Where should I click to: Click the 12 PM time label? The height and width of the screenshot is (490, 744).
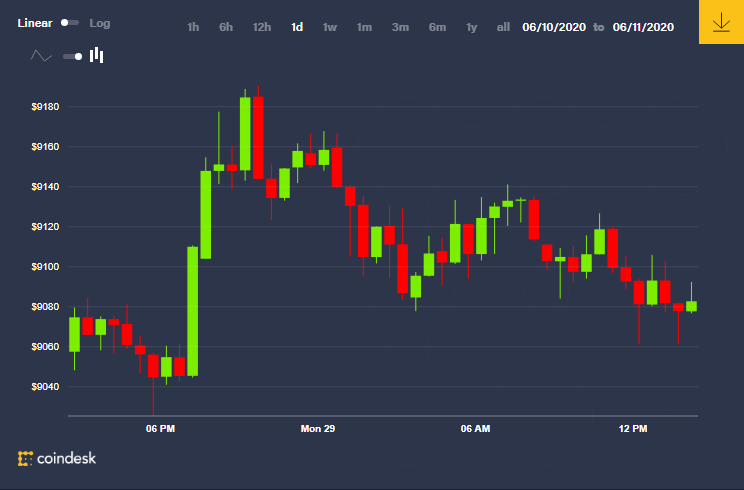coord(633,429)
